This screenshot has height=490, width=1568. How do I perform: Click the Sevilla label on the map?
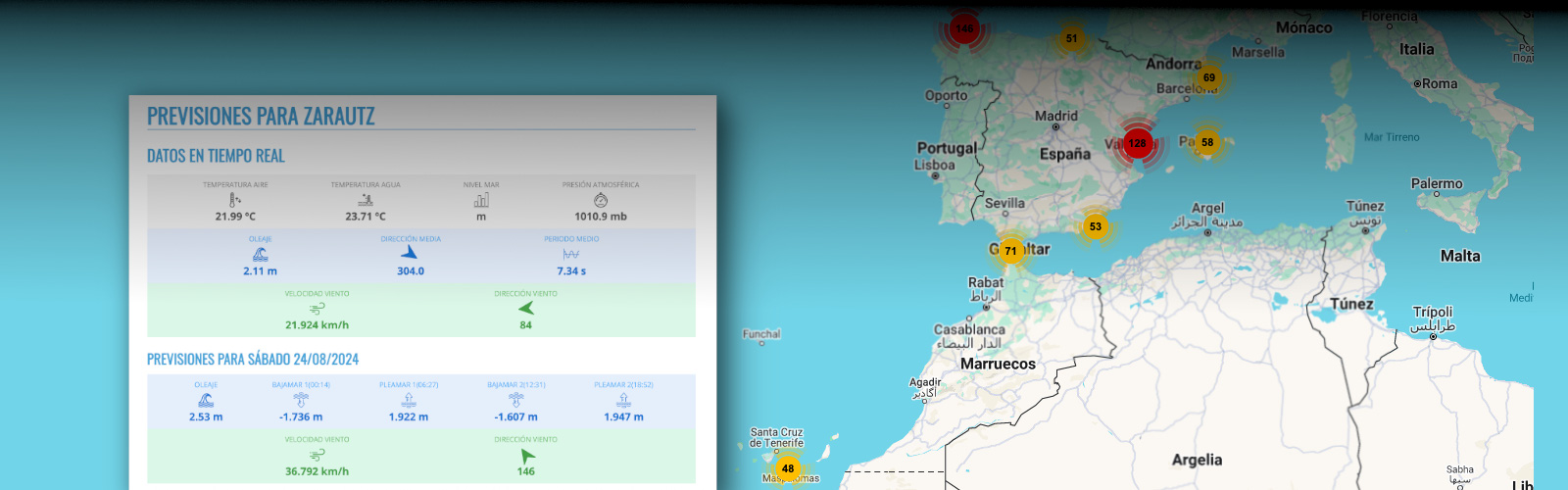pyautogui.click(x=1004, y=203)
